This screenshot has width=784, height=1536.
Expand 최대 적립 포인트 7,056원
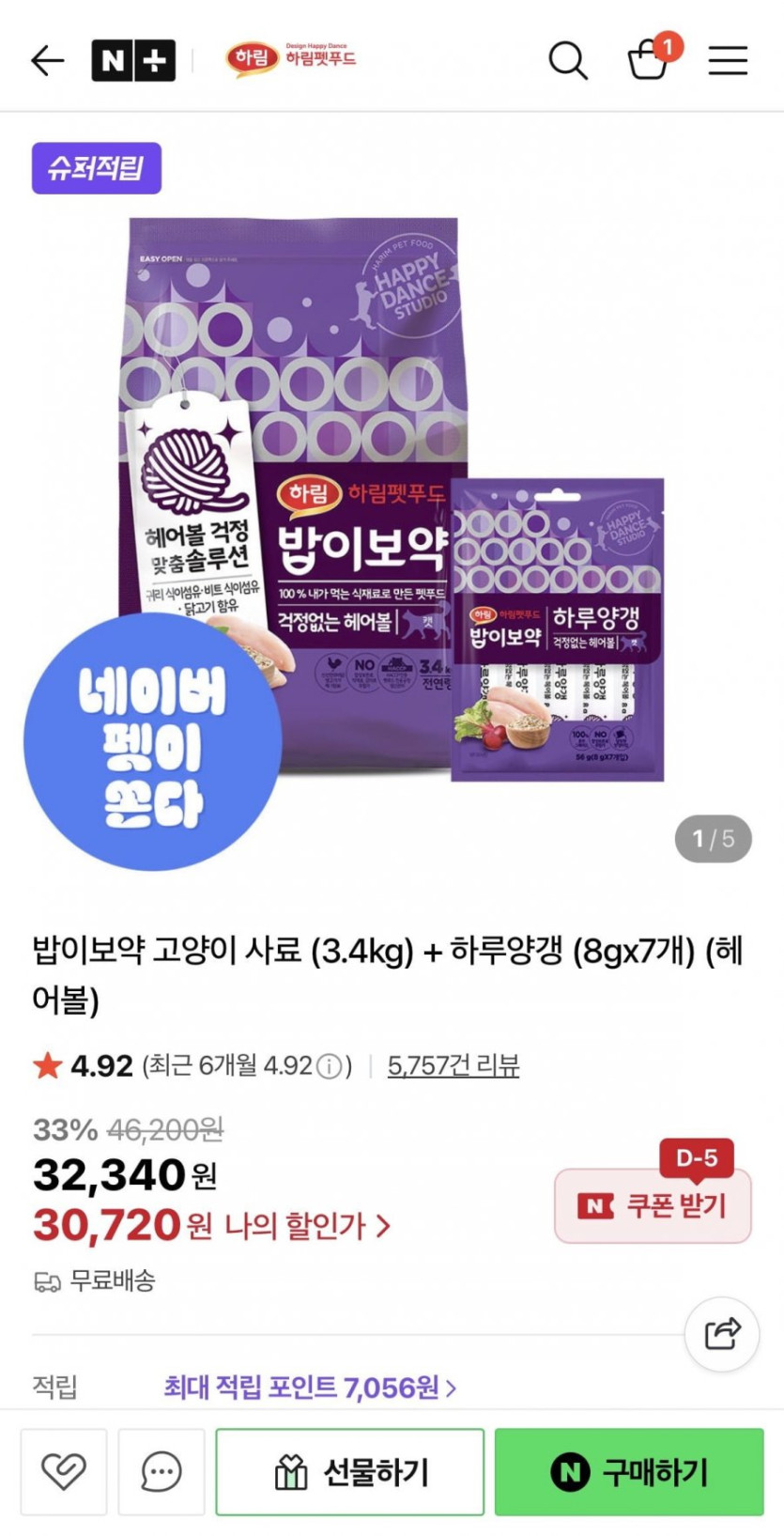coord(310,1387)
